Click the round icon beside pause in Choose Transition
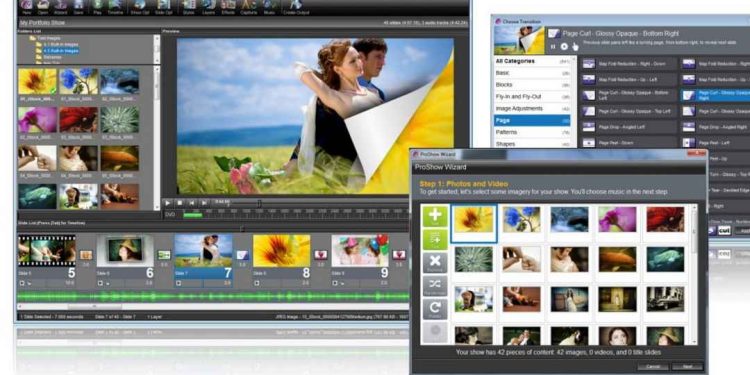This screenshot has width=750, height=375. [564, 46]
